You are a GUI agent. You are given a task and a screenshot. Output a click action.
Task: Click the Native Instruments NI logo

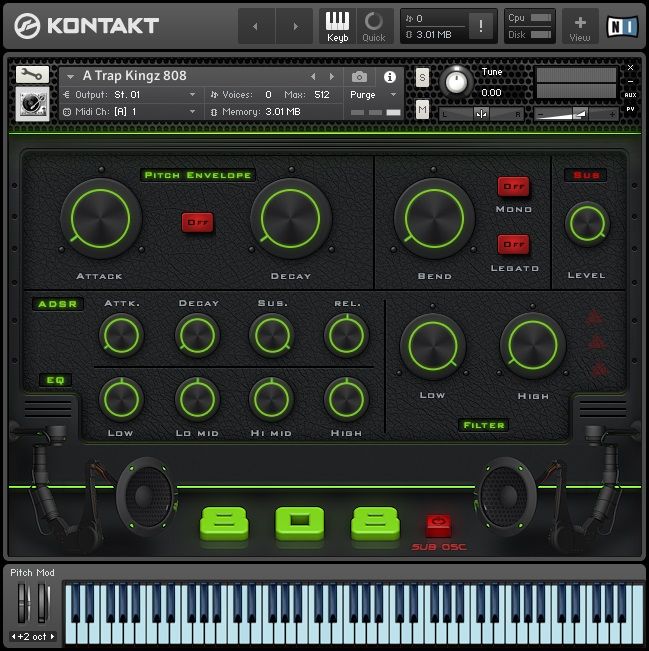[x=622, y=25]
